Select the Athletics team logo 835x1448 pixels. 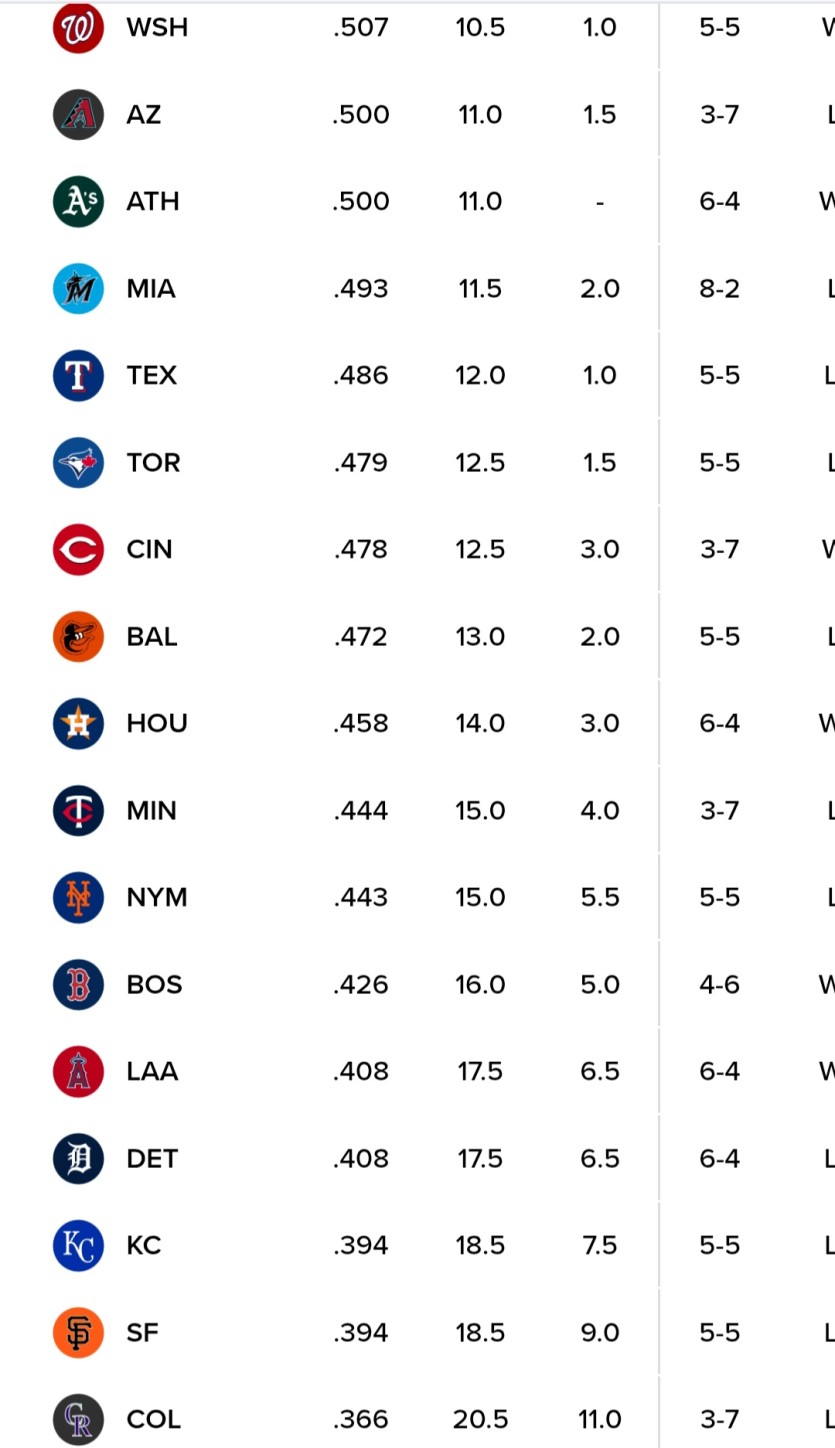point(78,201)
